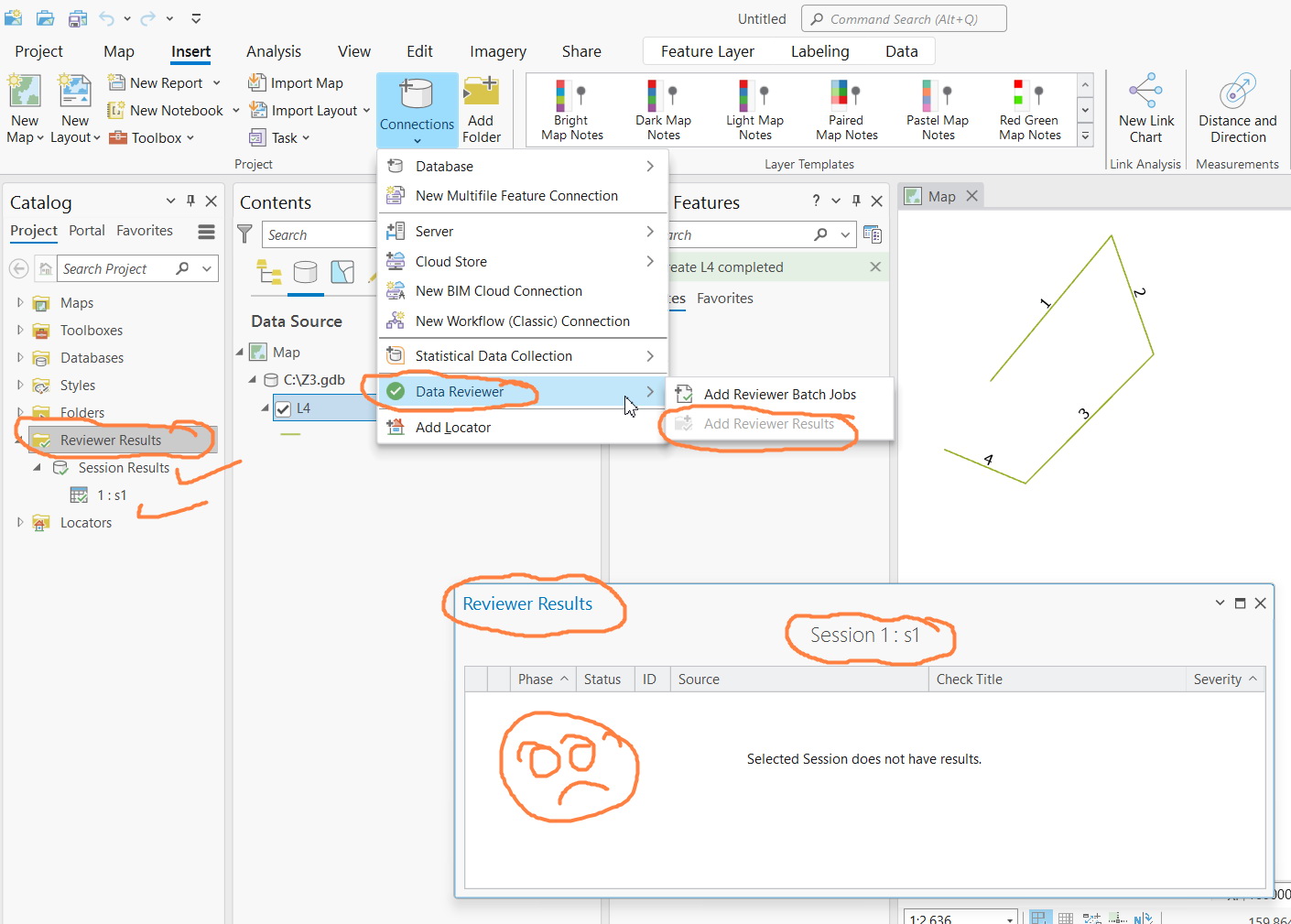Choose New BIM Cloud Connection
This screenshot has width=1291, height=924.
pyautogui.click(x=523, y=290)
